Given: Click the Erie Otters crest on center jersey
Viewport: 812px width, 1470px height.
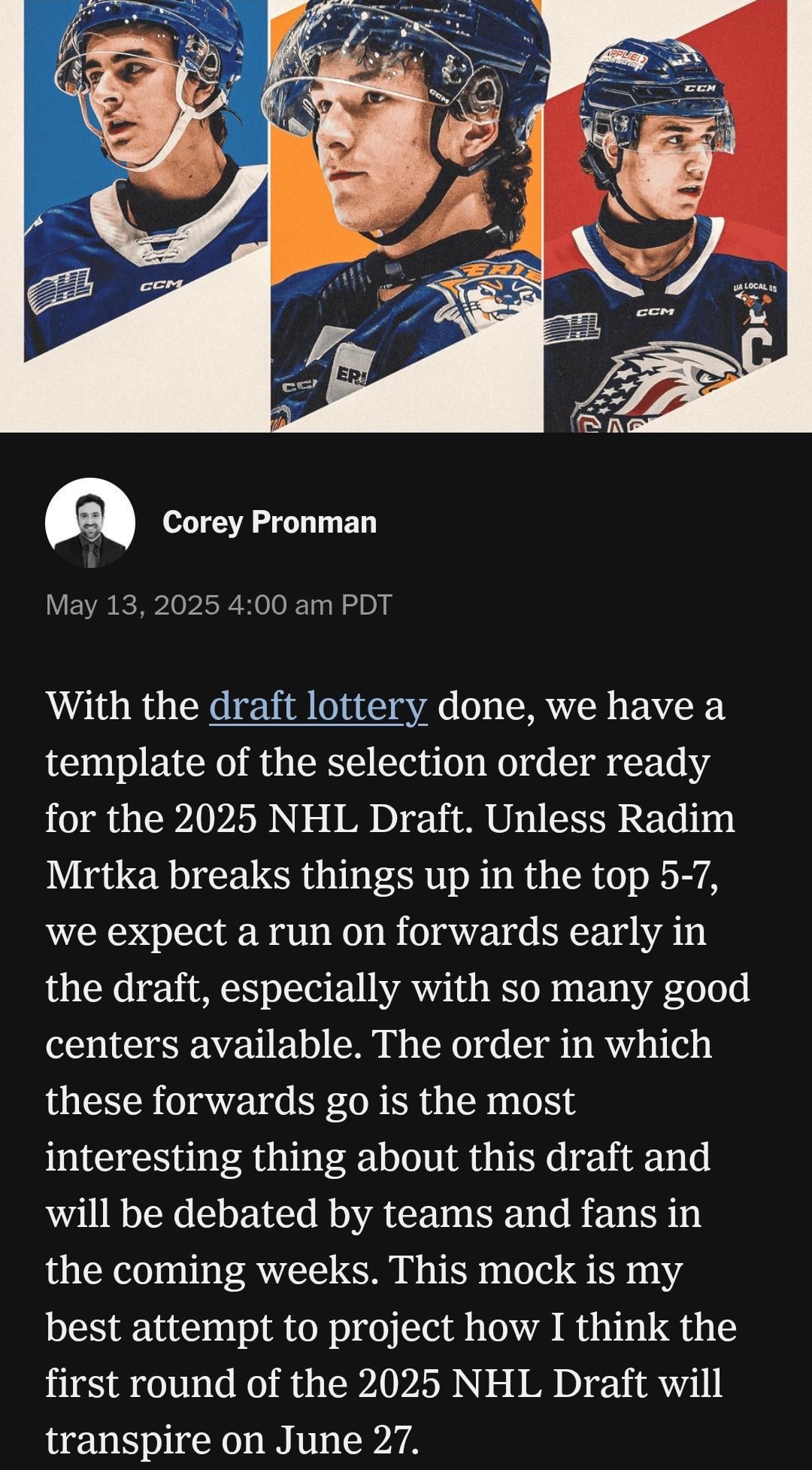Looking at the screenshot, I should coord(492,297).
